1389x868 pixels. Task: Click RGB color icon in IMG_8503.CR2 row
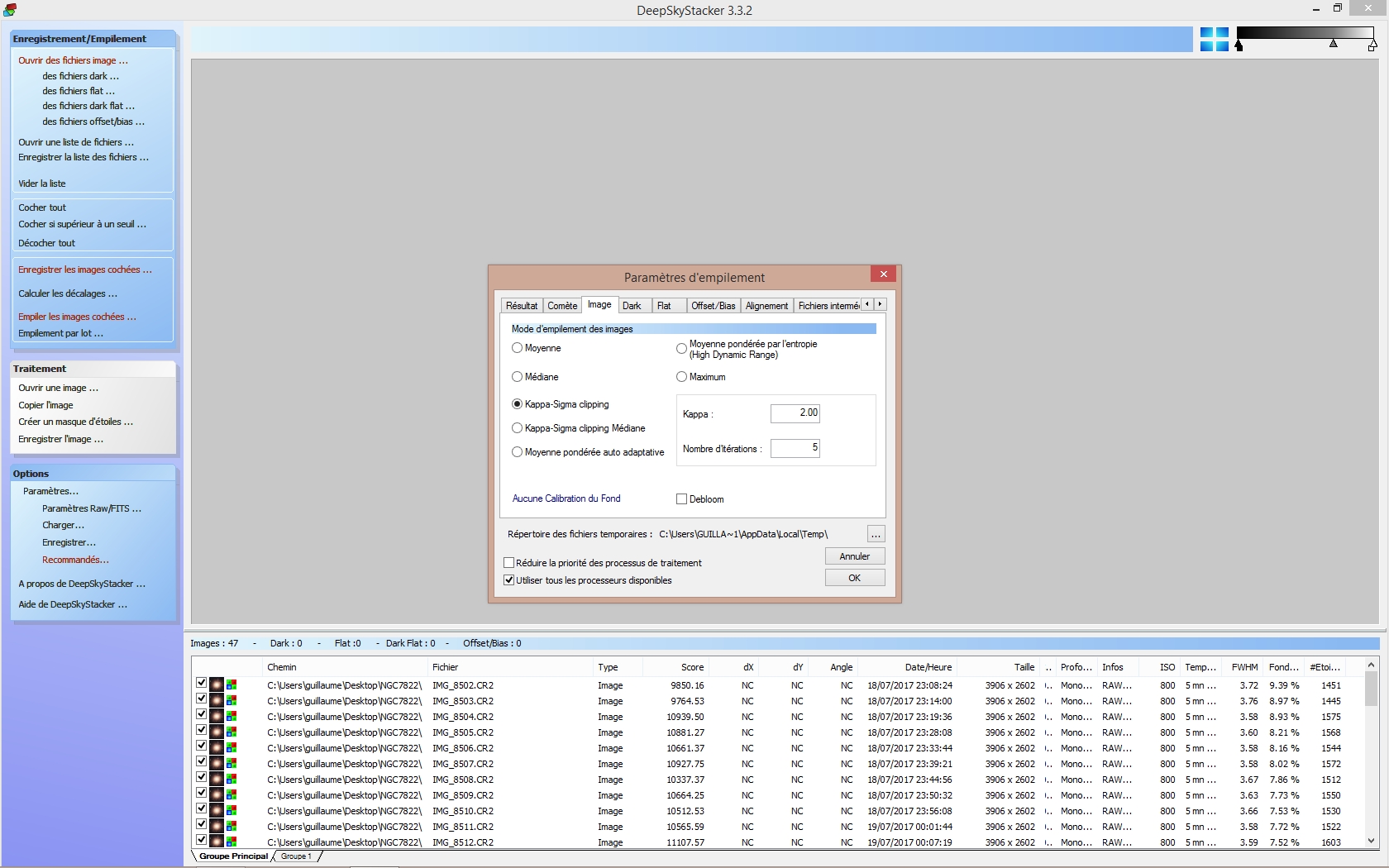coord(231,700)
